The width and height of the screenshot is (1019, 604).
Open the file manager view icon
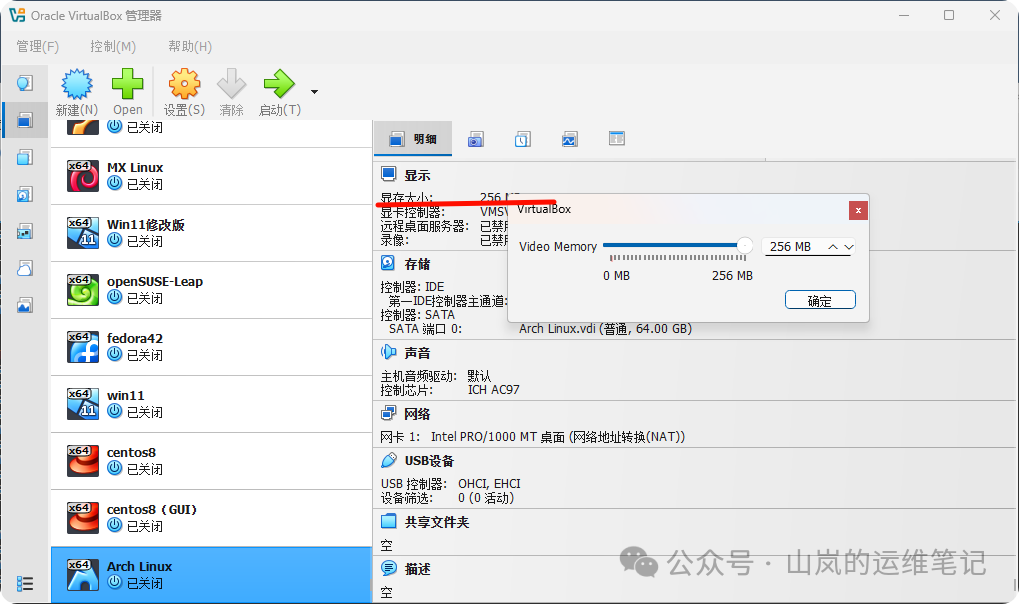tap(616, 138)
